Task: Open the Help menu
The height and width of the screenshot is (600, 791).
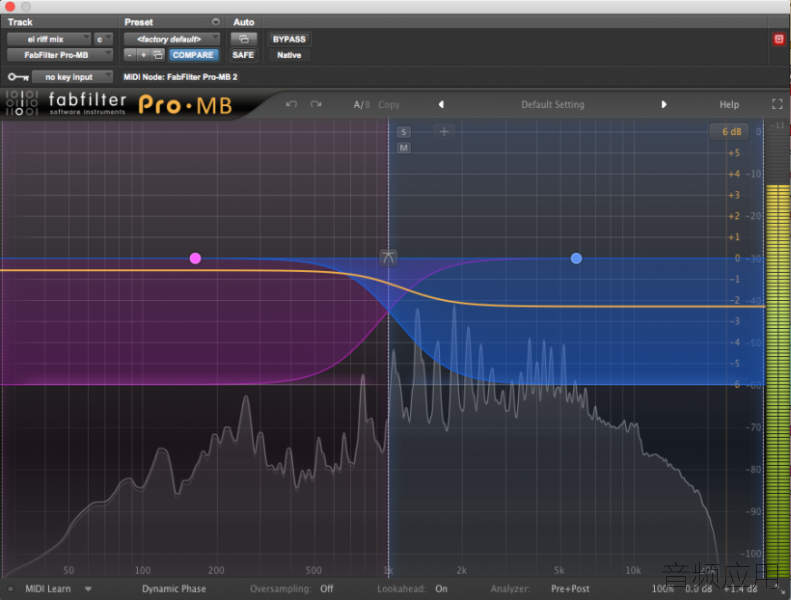Action: [729, 104]
